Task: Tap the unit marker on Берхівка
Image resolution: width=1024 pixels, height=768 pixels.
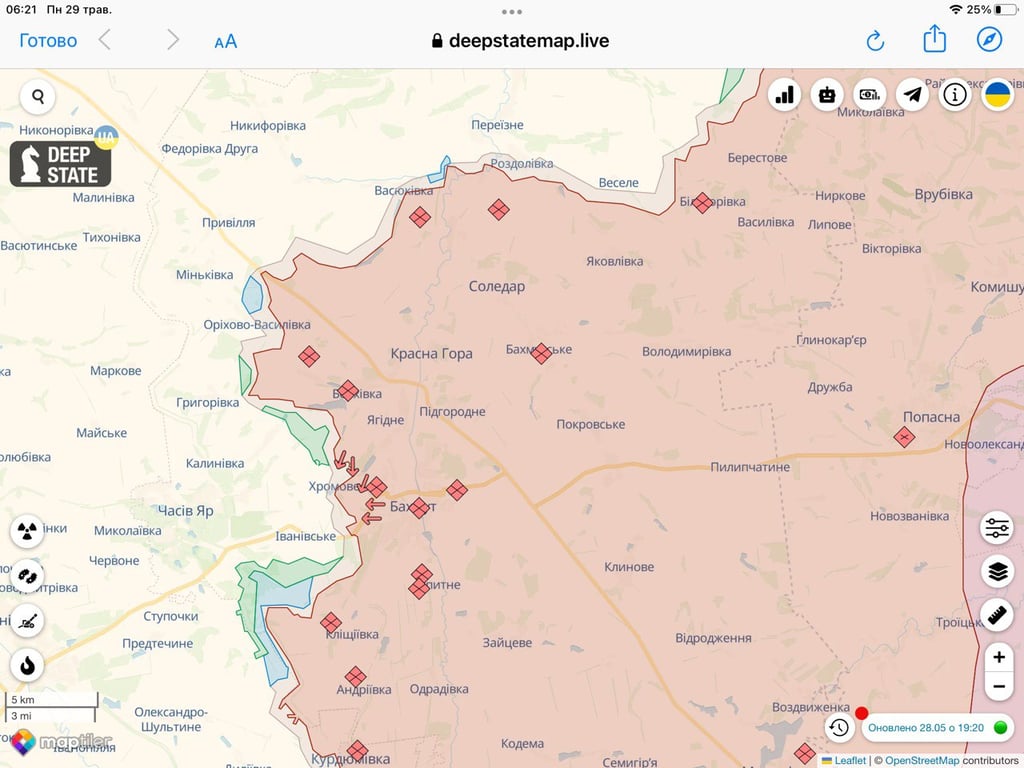Action: point(348,391)
